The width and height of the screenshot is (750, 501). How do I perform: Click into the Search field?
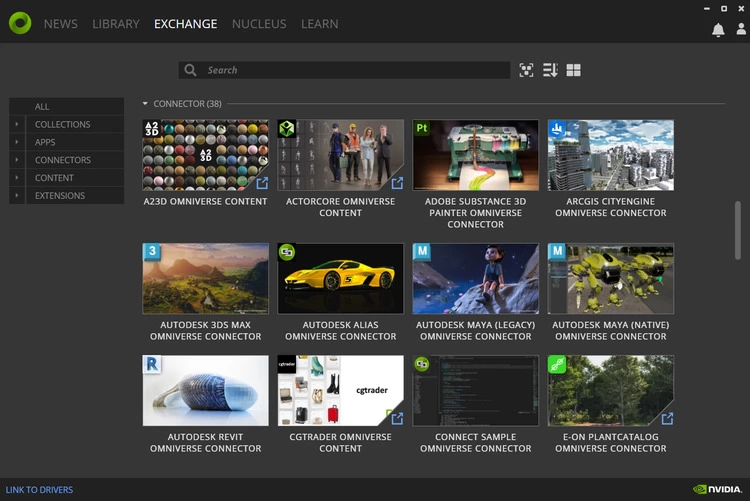[350, 70]
